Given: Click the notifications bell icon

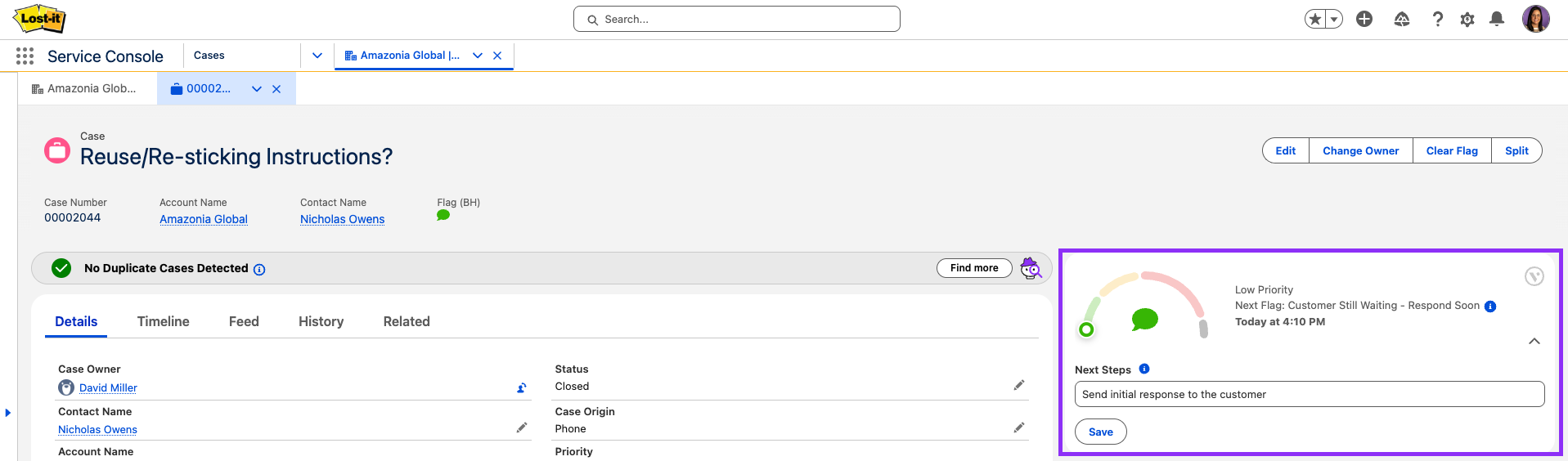Looking at the screenshot, I should point(1497,19).
